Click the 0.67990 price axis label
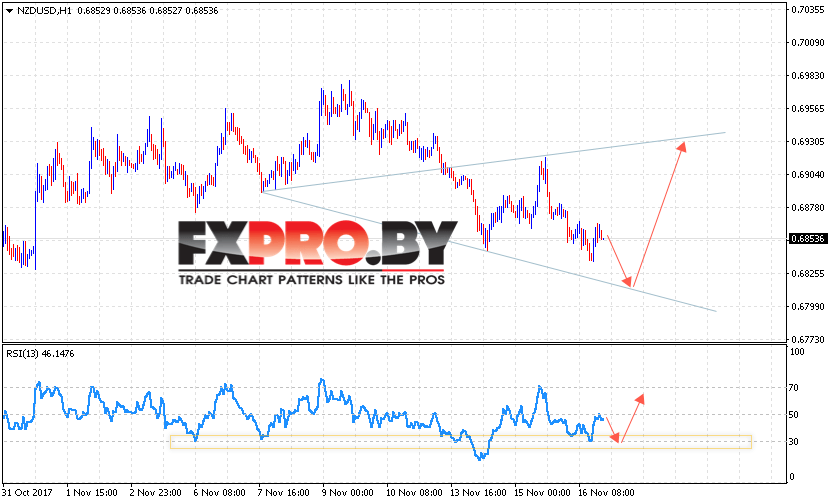 (x=807, y=306)
